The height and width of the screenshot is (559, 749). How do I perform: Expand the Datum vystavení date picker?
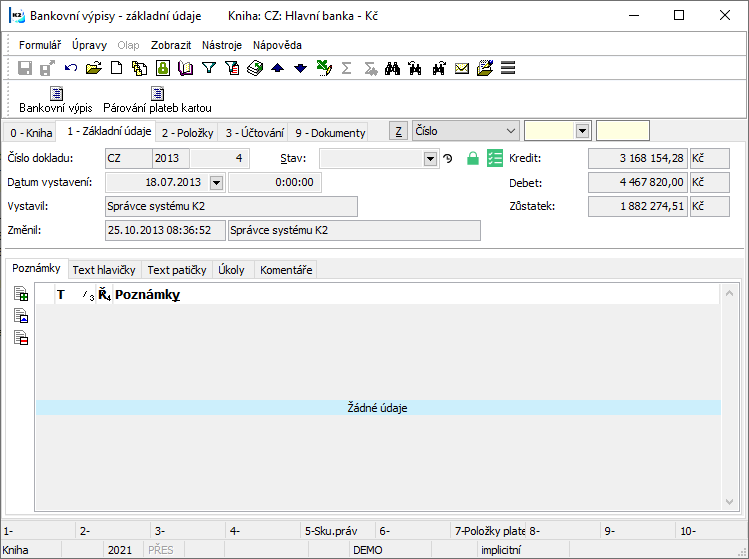coord(216,183)
